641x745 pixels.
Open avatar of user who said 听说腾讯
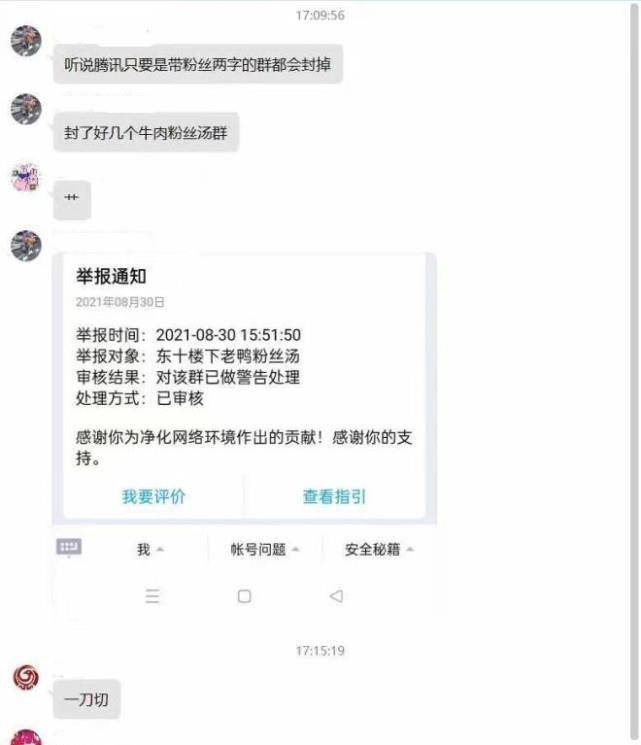[26, 41]
